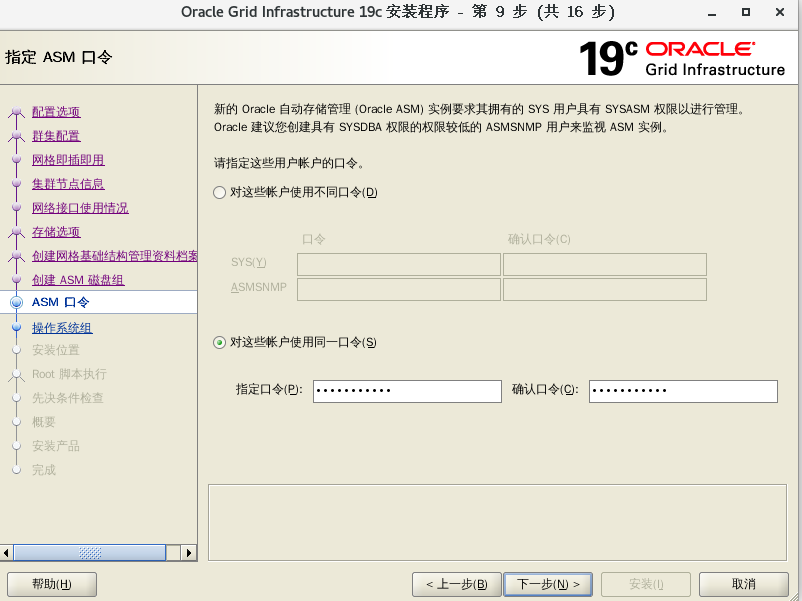Click the 完成 step text
802x601 pixels.
43,470
